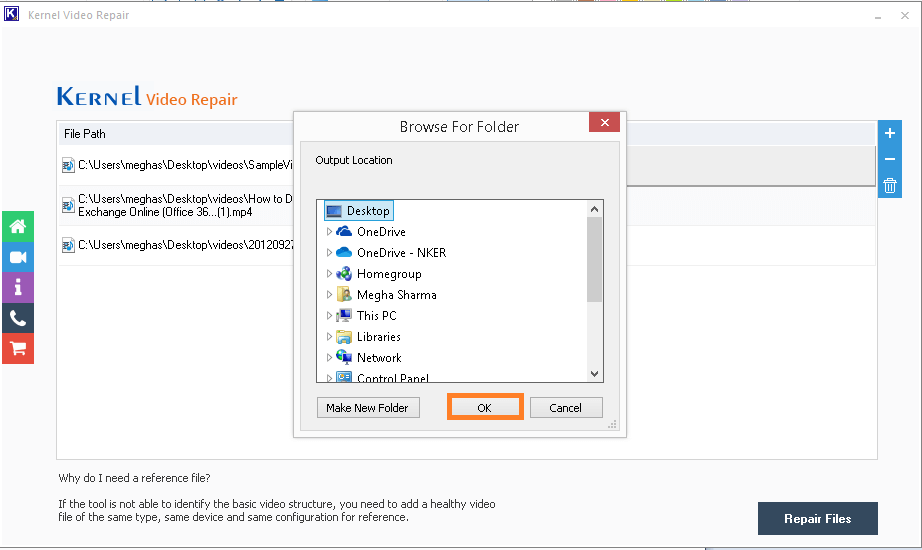Click folder tree scrollbar down arrow
This screenshot has width=922, height=550.
tap(594, 374)
